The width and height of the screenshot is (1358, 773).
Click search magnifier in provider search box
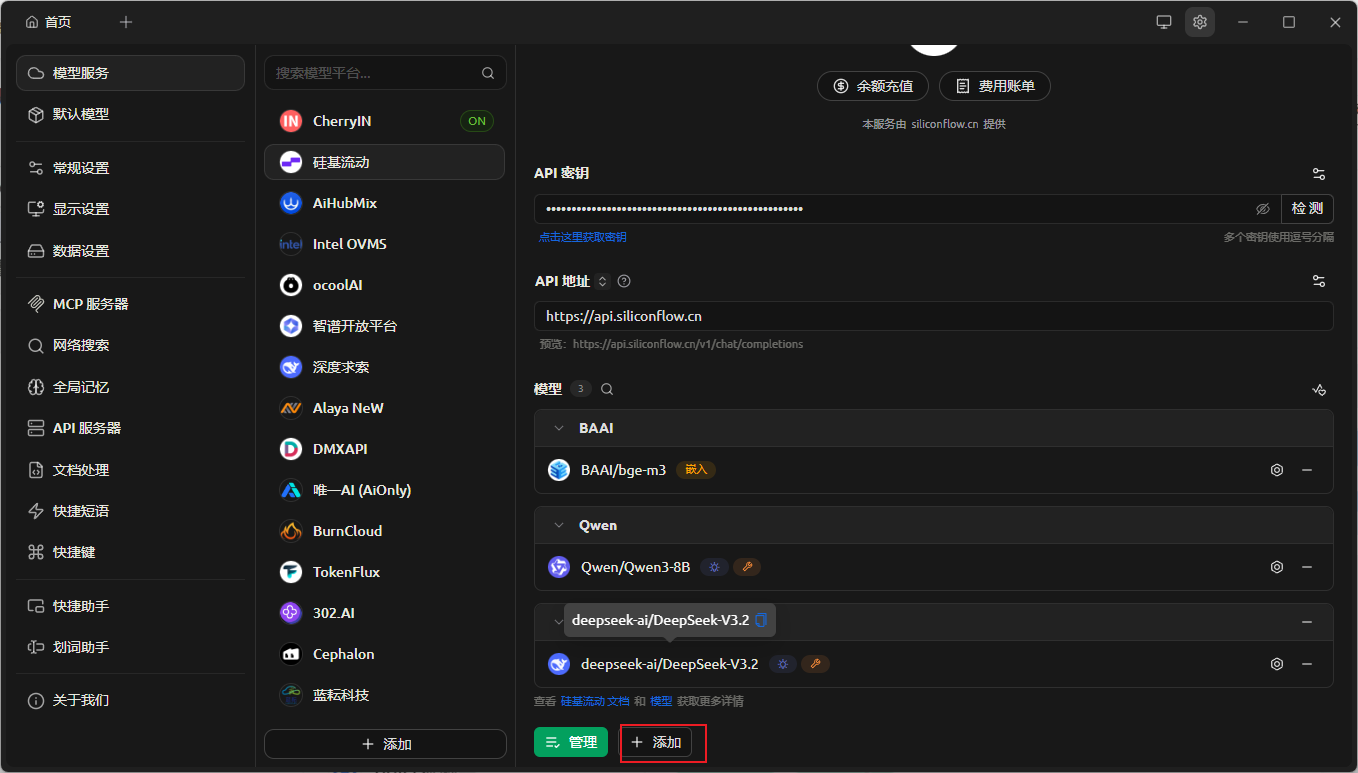click(x=488, y=73)
